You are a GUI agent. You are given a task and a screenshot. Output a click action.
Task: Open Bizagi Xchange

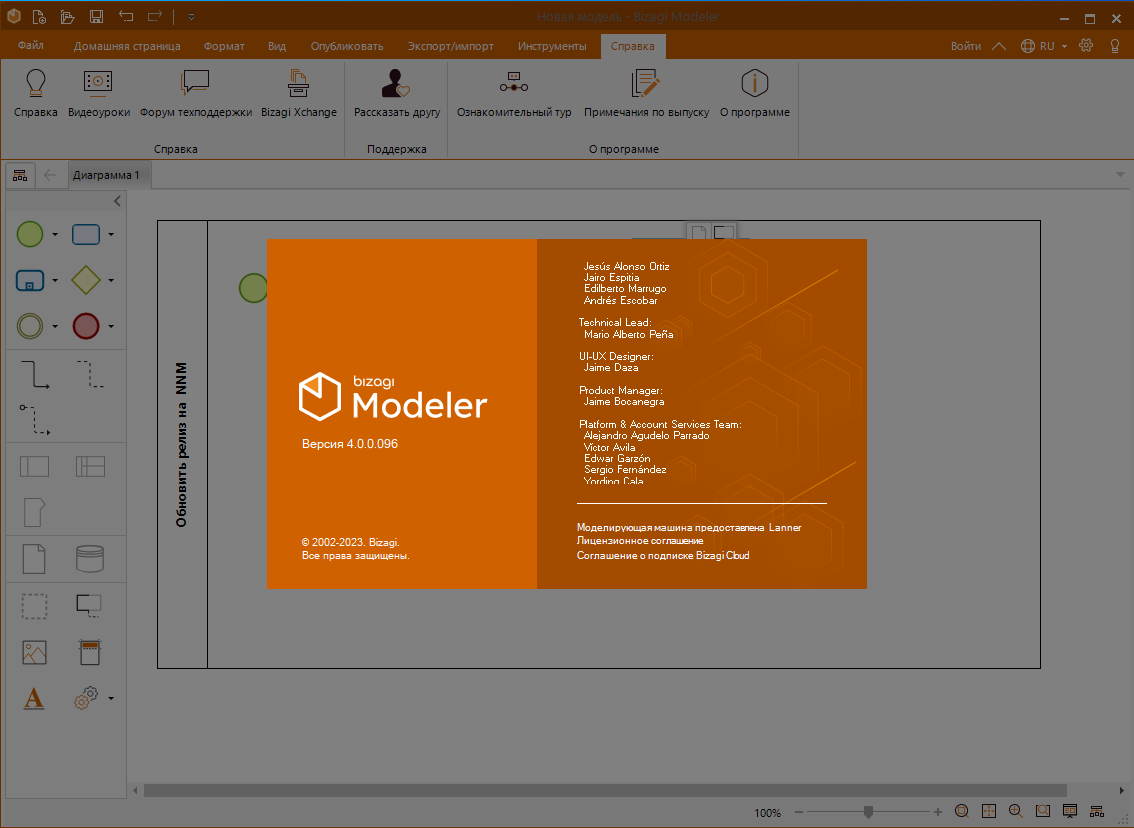[x=299, y=93]
